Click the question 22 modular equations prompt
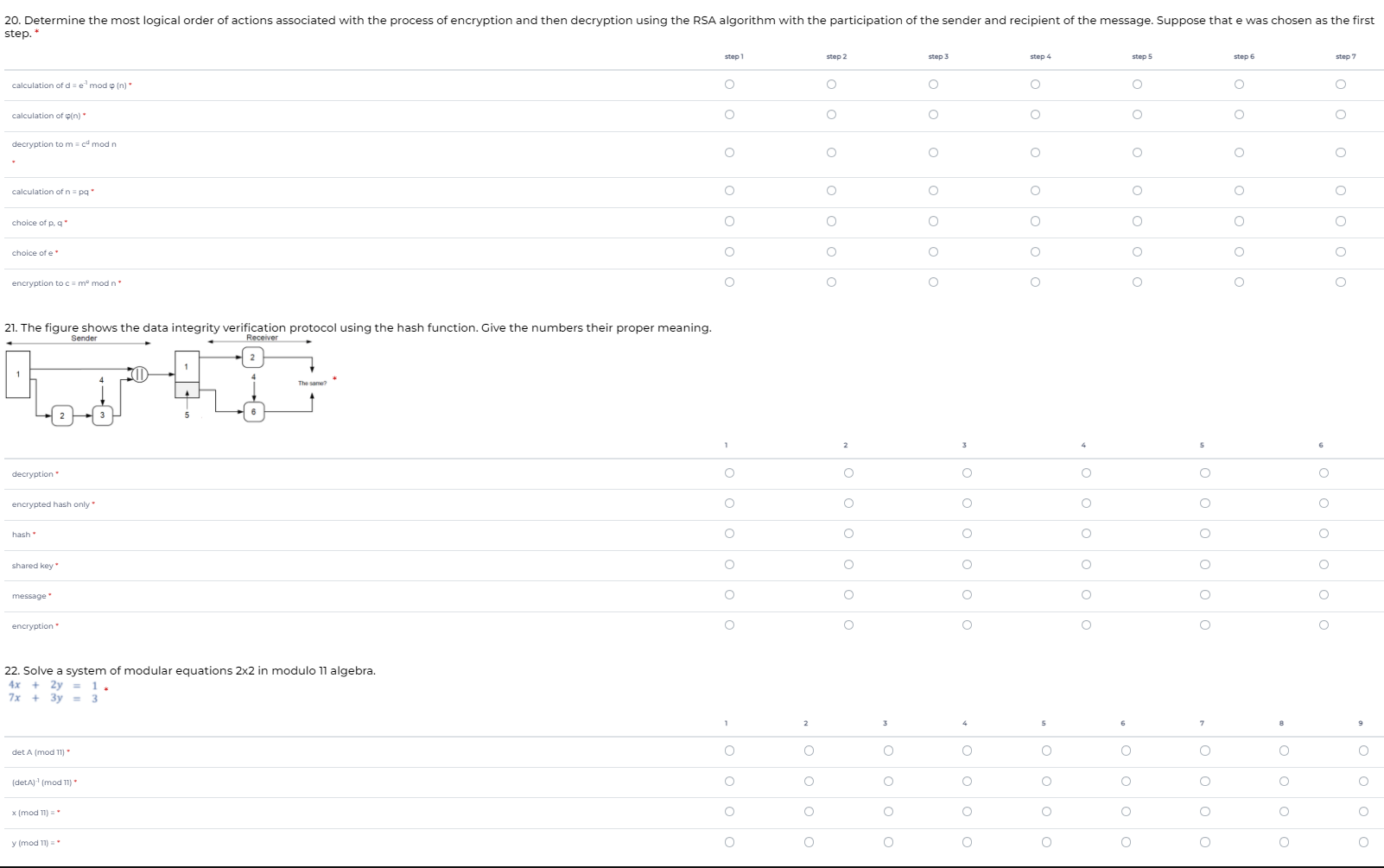This screenshot has width=1384, height=868. tap(190, 670)
